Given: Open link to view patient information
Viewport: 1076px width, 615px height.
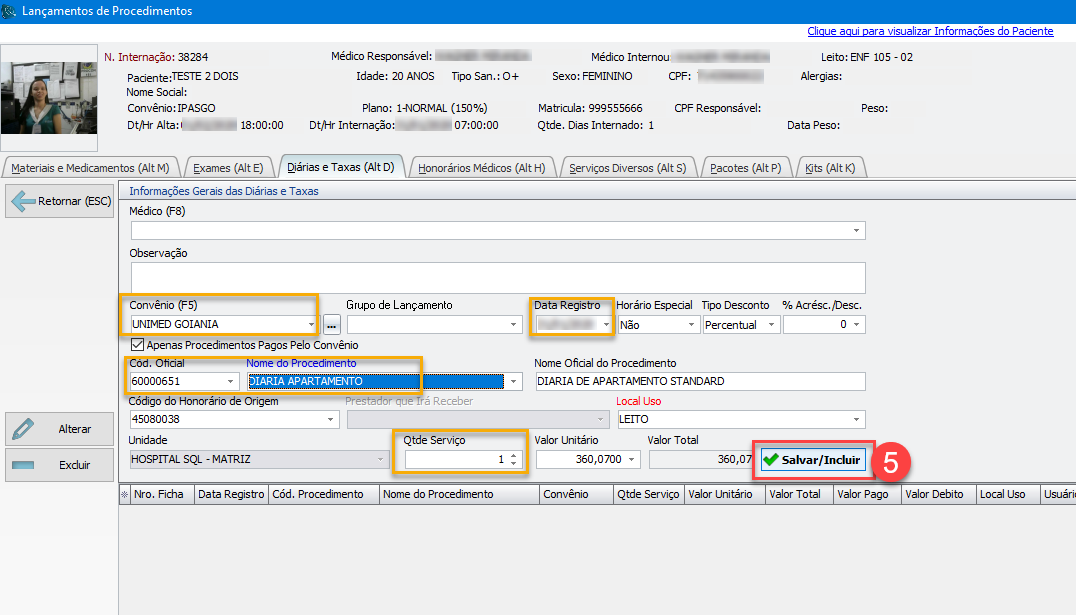Looking at the screenshot, I should click(930, 31).
